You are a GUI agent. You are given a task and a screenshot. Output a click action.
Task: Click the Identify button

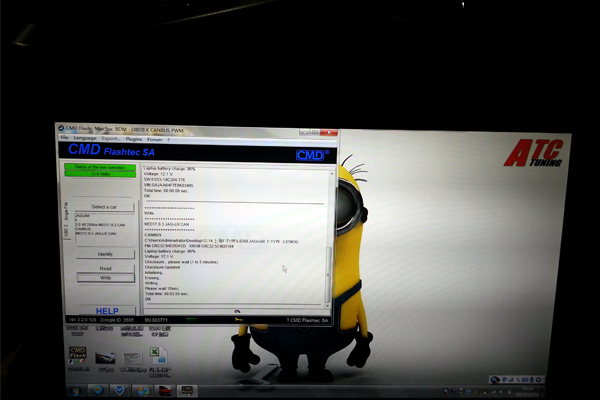pos(105,254)
